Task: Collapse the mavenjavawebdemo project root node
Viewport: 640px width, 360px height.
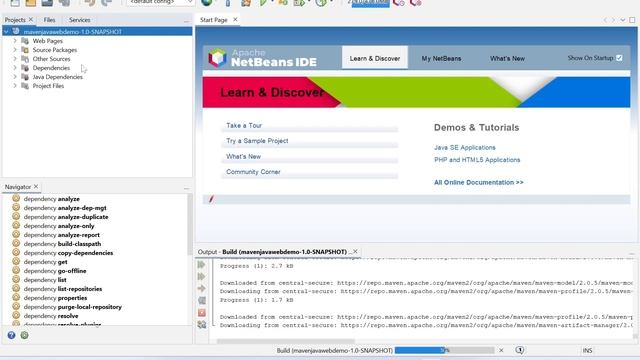Action: (x=6, y=31)
